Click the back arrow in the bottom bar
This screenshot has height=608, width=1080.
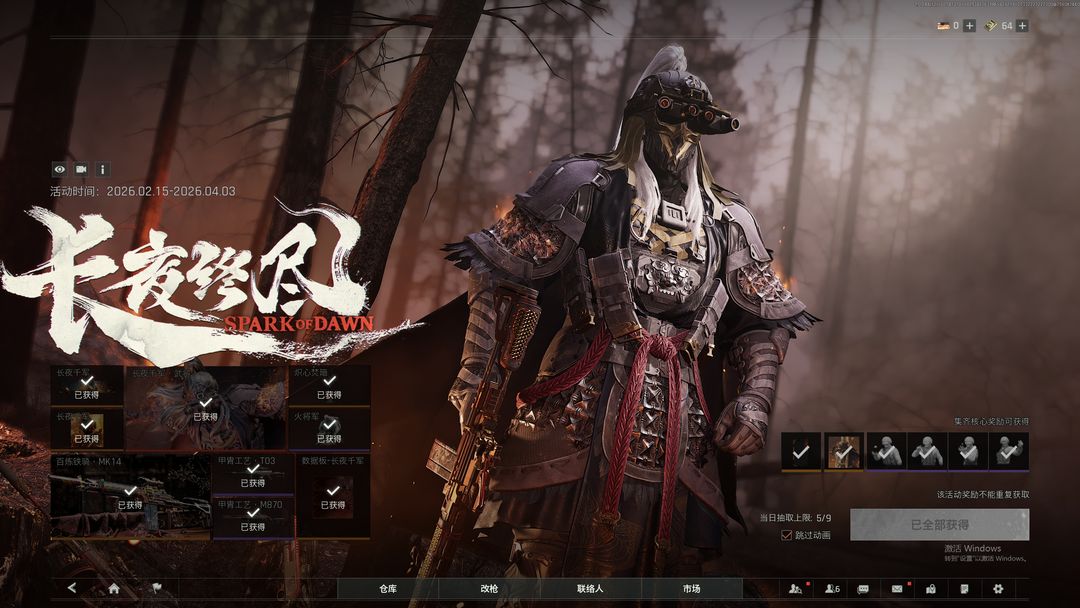[x=71, y=588]
